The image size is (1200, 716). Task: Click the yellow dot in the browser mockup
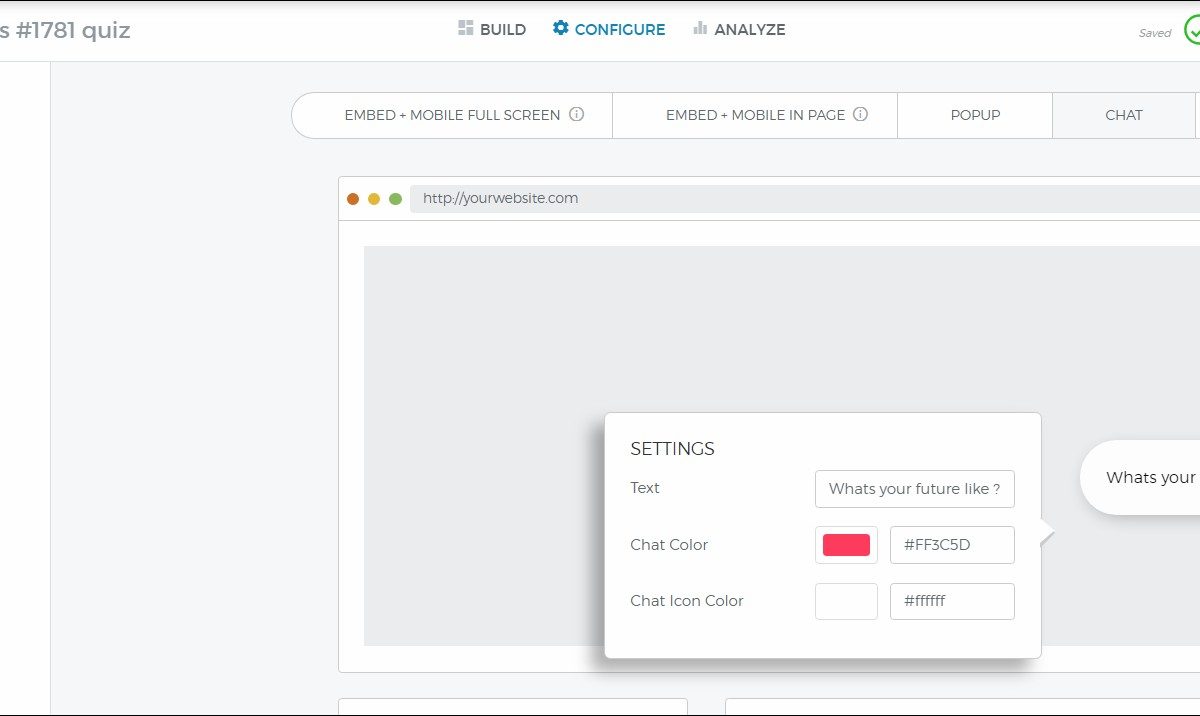[x=374, y=199]
